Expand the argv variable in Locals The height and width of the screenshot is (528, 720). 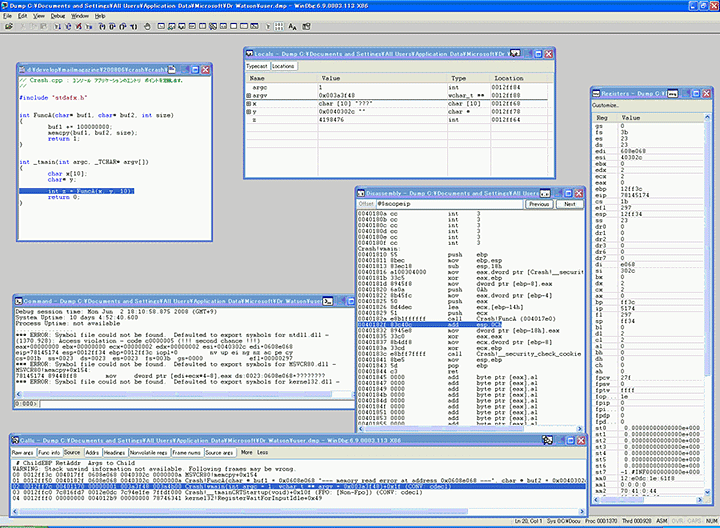[249, 95]
